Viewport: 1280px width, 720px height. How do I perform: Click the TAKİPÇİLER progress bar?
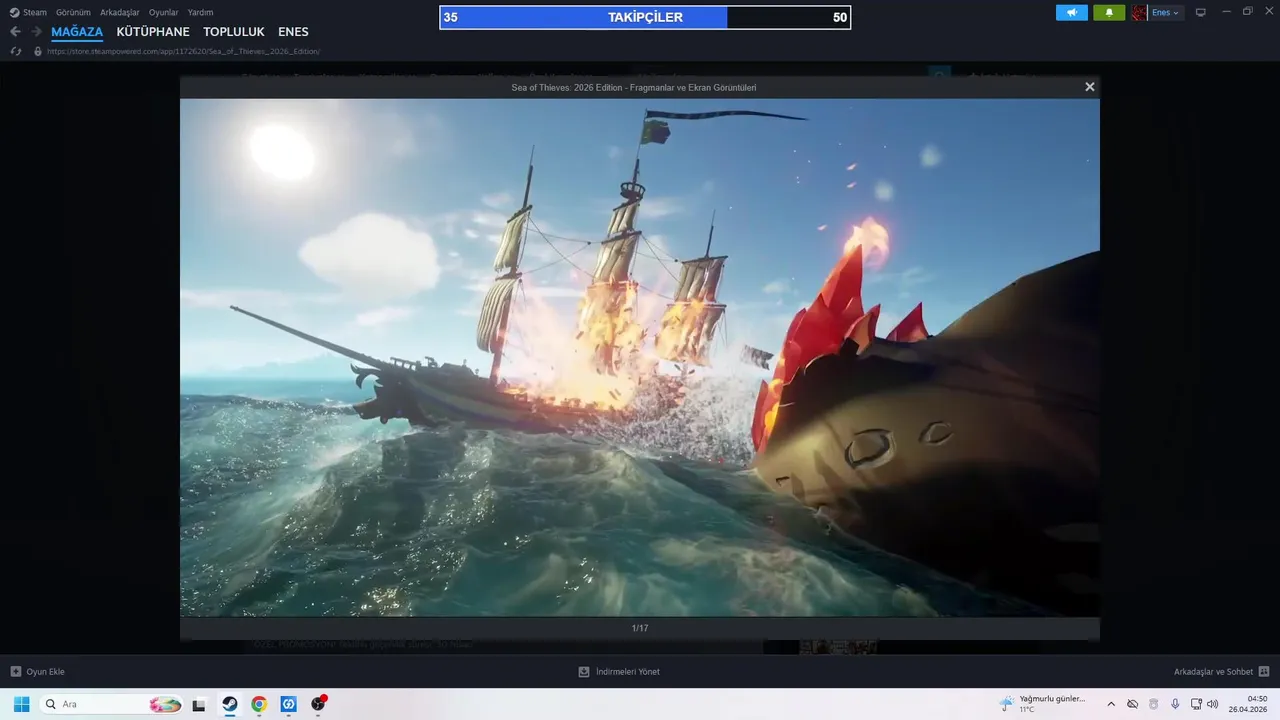[645, 17]
